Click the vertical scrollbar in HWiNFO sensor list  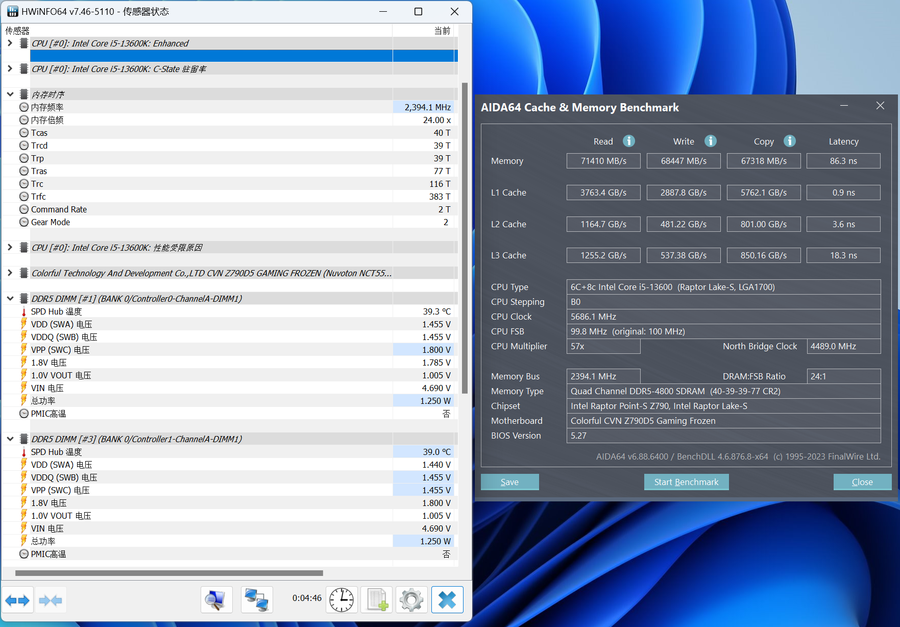tap(464, 238)
